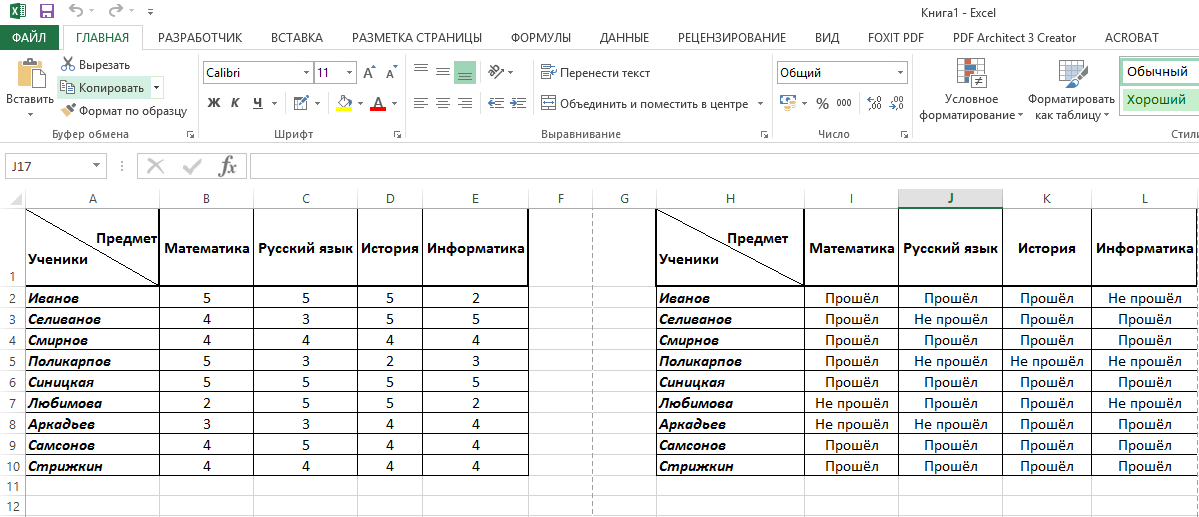Open fill color palette dropdown arrow
The height and width of the screenshot is (517, 1199).
360,103
